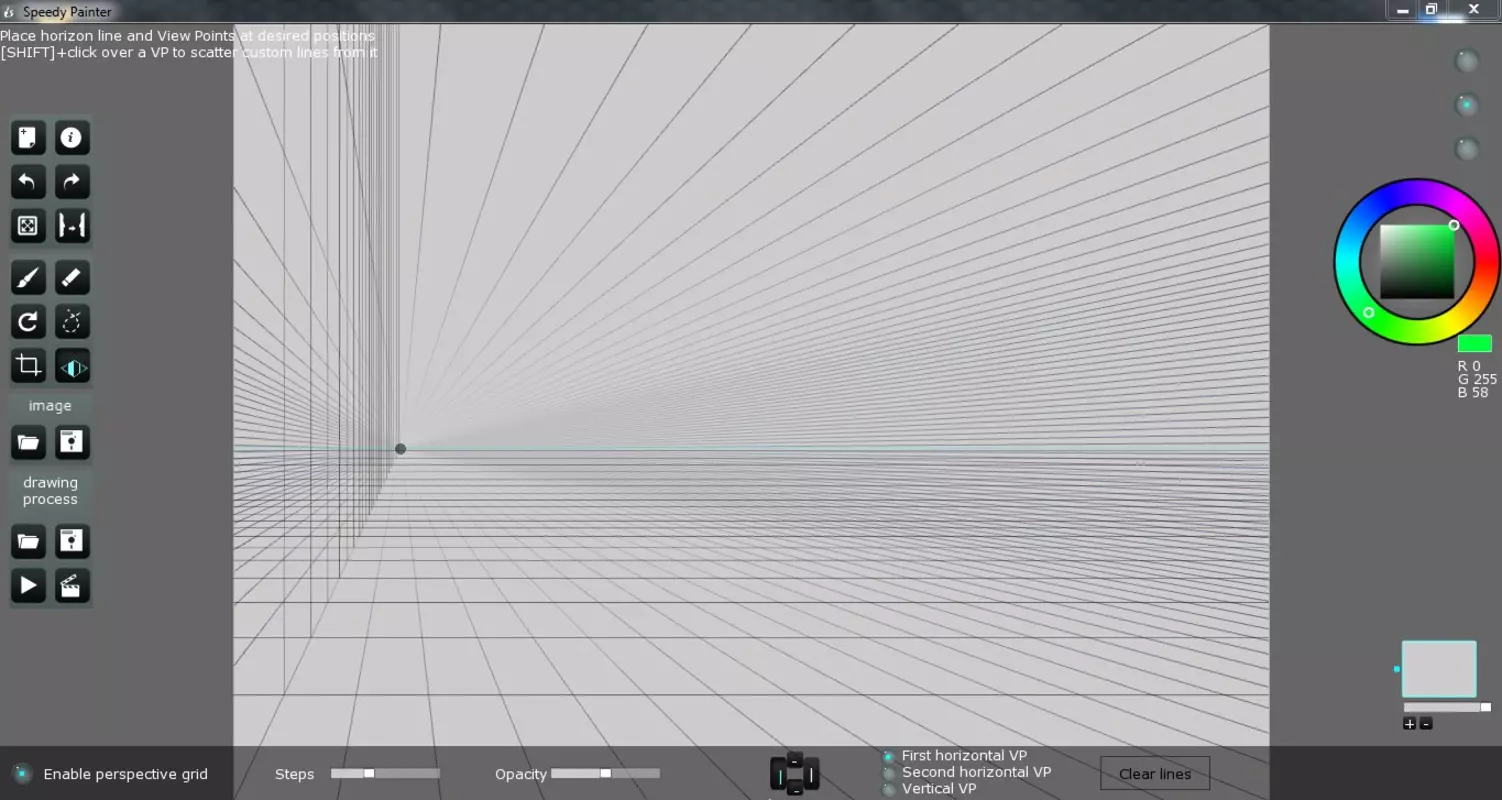This screenshot has width=1502, height=800.
Task: Create a new canvas with the blank page icon
Action: pyautogui.click(x=28, y=138)
